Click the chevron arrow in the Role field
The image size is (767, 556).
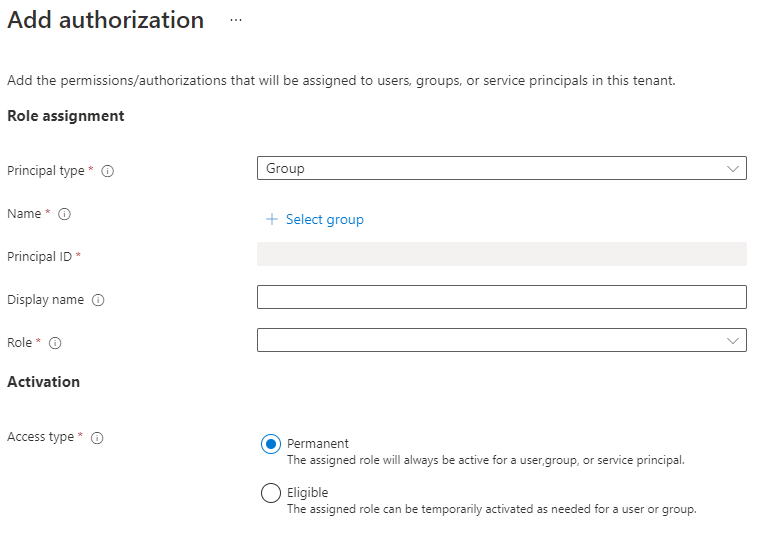coord(733,341)
